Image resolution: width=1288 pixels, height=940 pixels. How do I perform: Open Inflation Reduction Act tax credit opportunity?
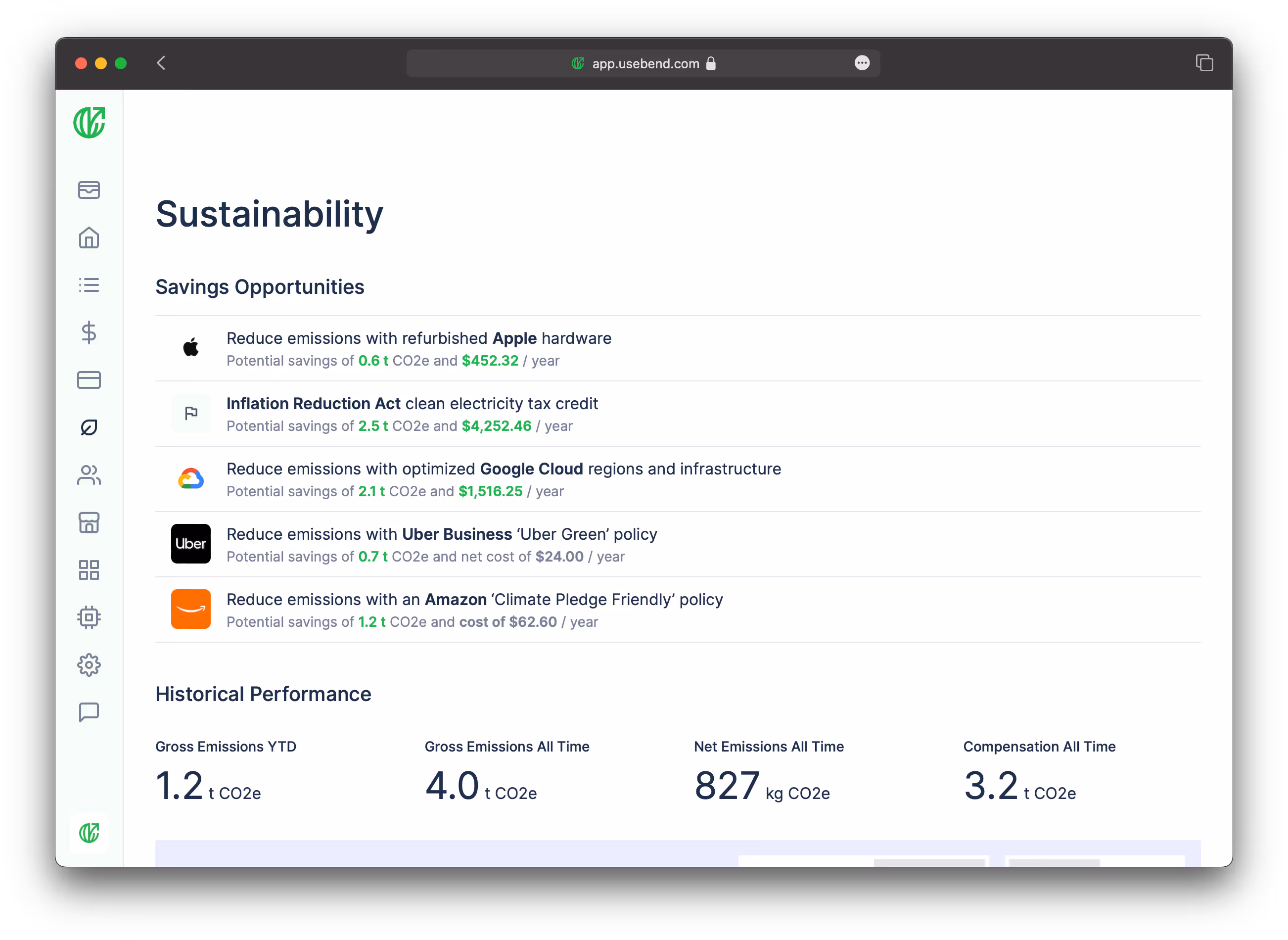678,414
